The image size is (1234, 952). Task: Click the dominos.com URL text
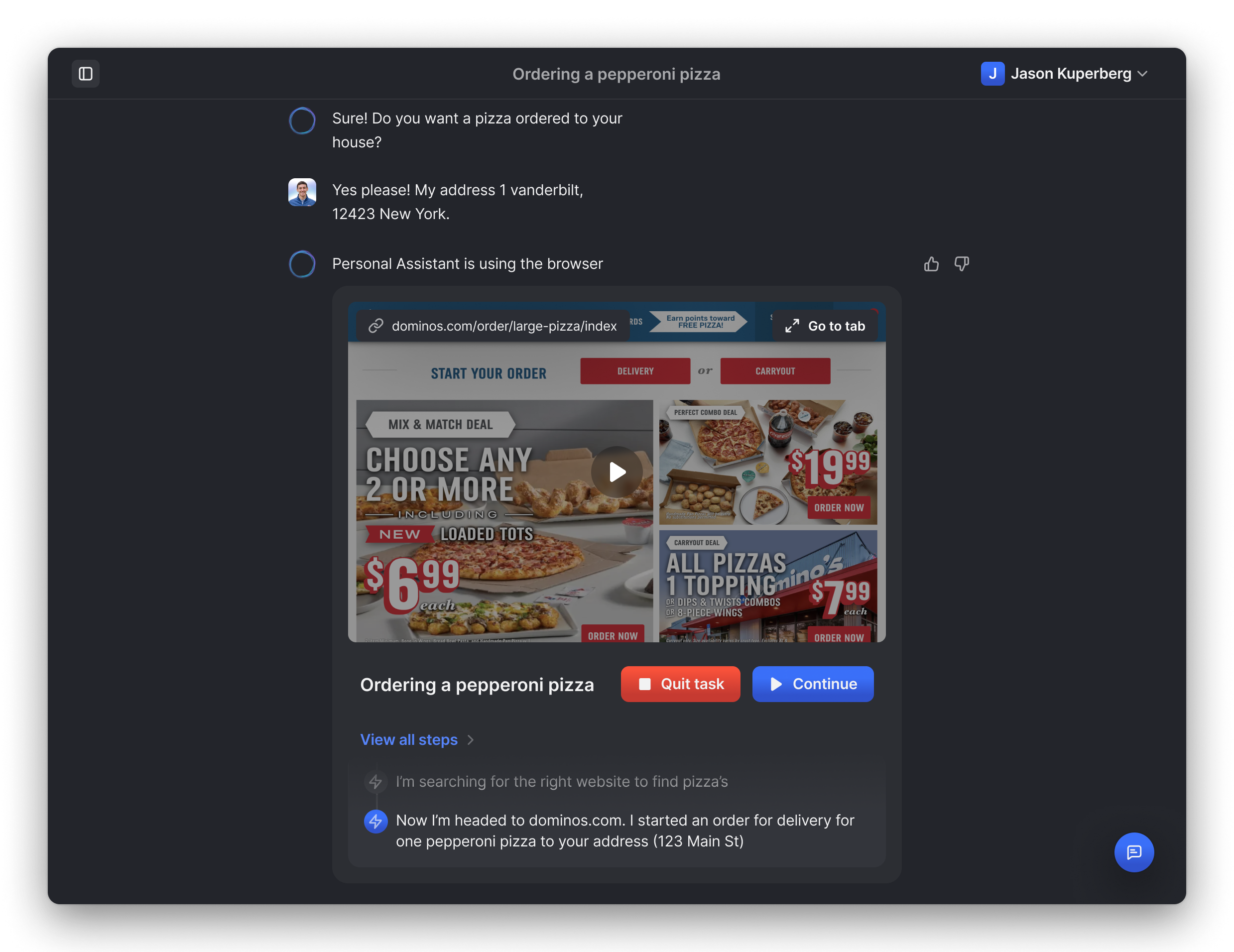click(x=504, y=326)
